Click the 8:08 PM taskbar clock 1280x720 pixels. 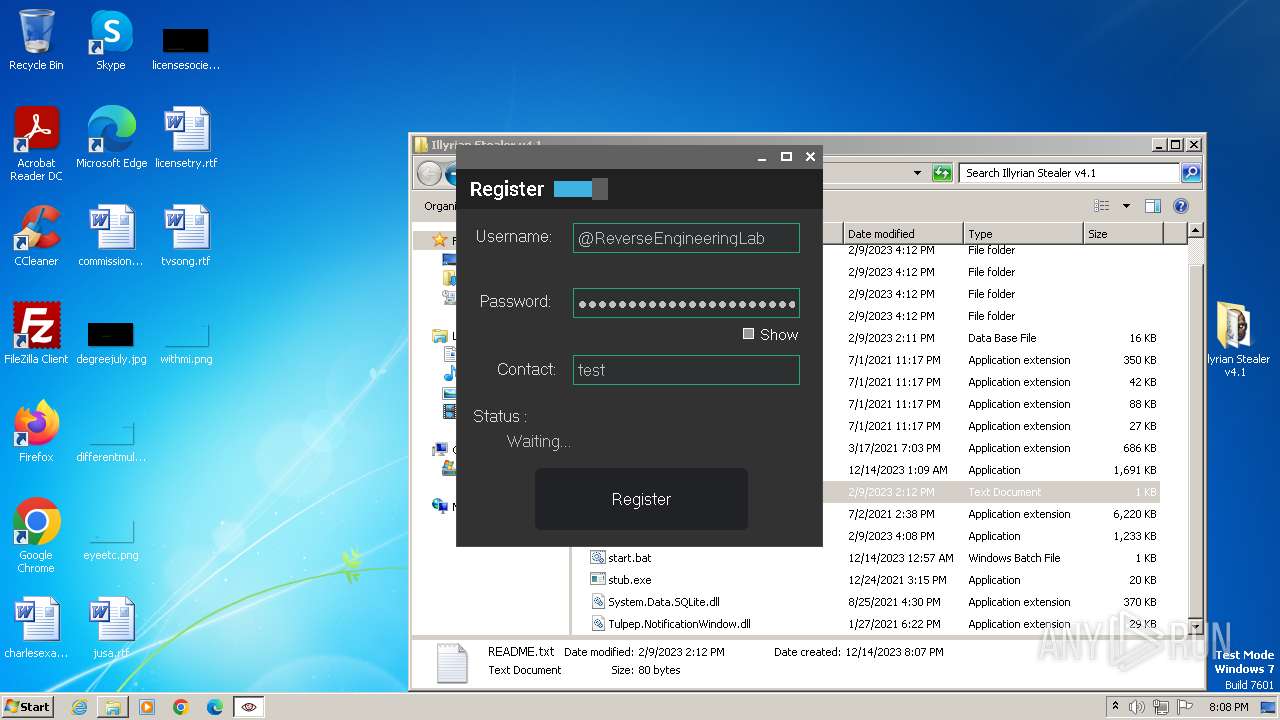tap(1228, 707)
